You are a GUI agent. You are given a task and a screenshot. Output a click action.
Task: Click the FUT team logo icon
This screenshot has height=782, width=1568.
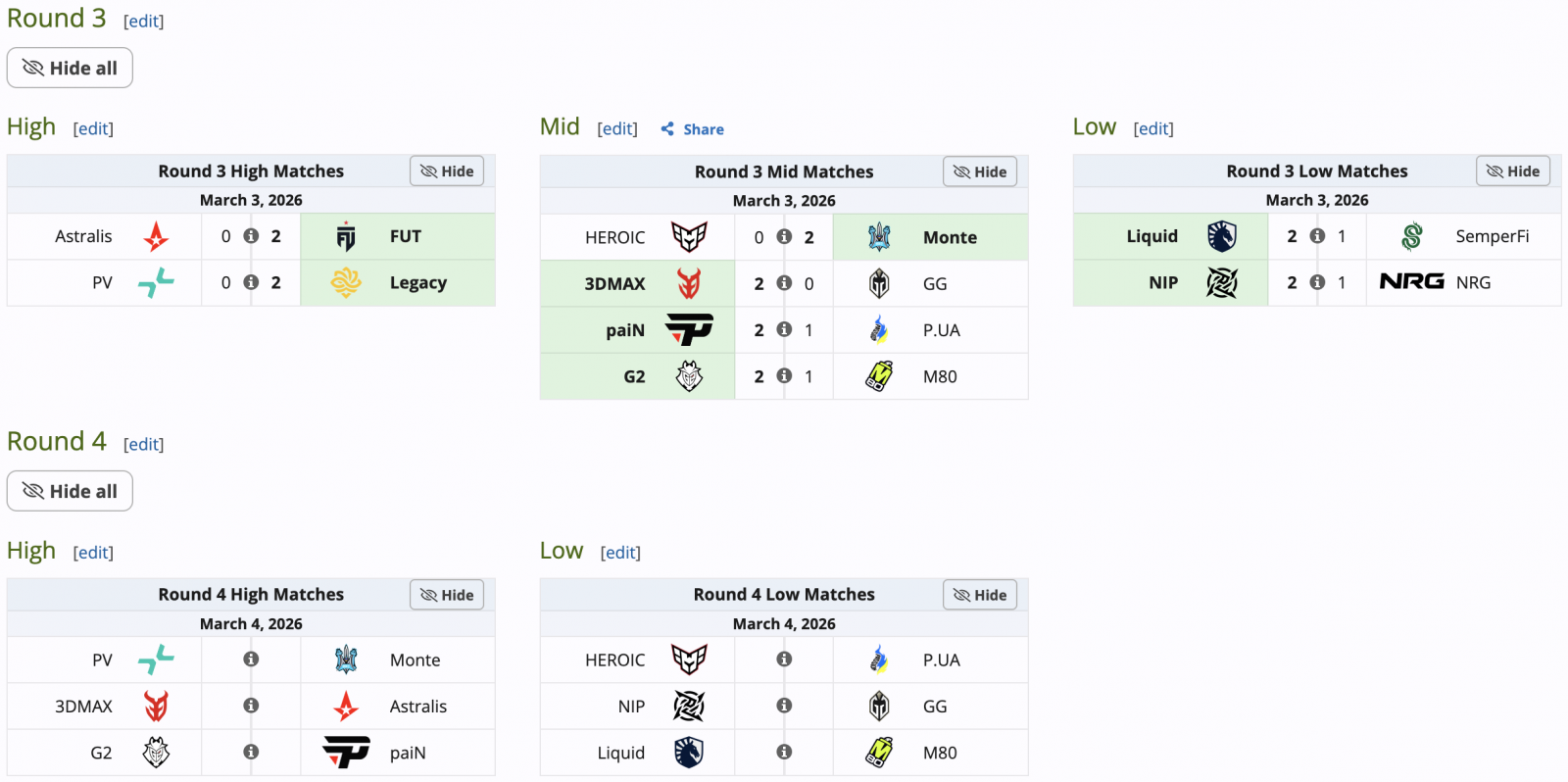click(x=346, y=237)
